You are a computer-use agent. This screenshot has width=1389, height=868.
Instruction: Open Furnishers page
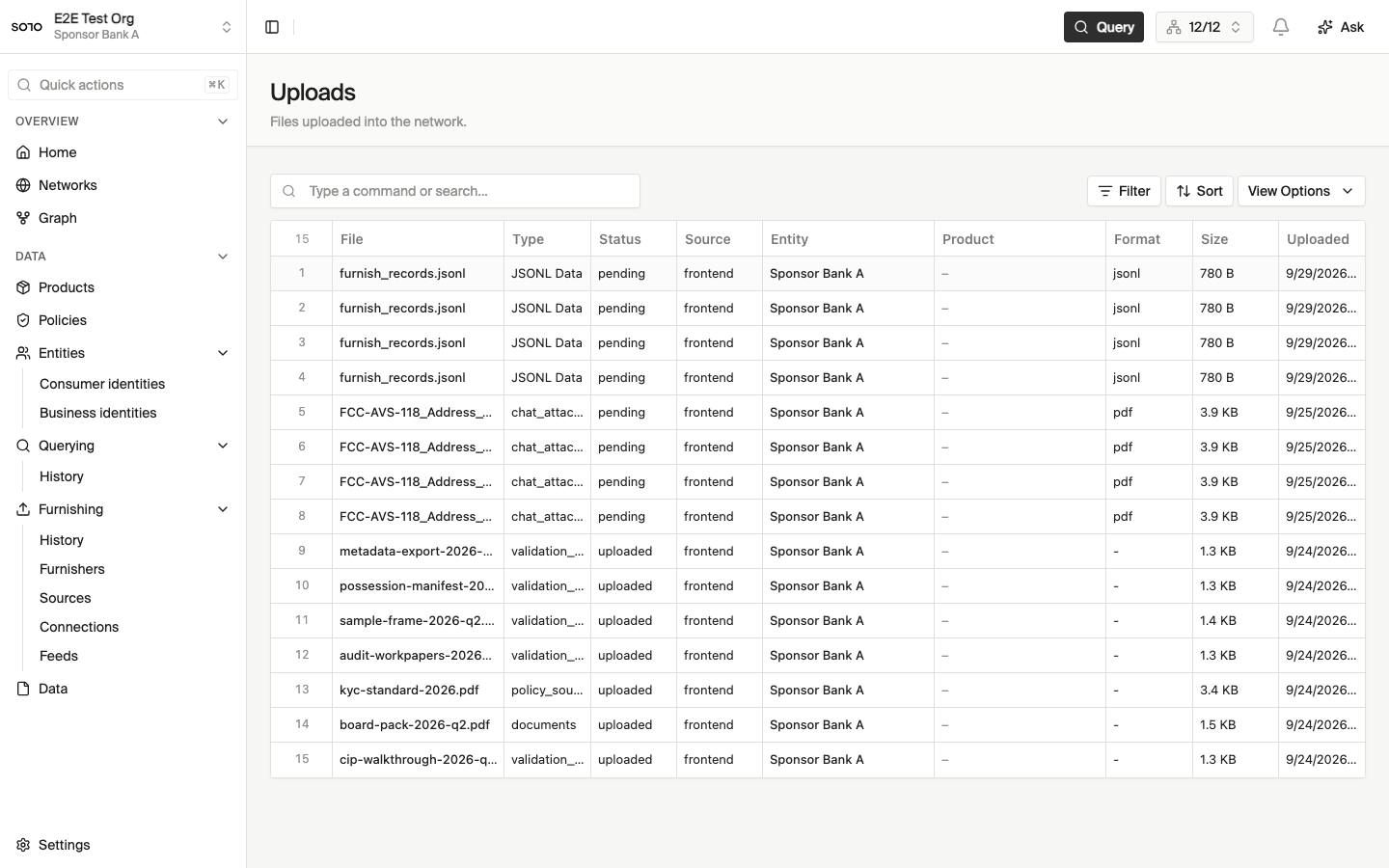coord(72,569)
